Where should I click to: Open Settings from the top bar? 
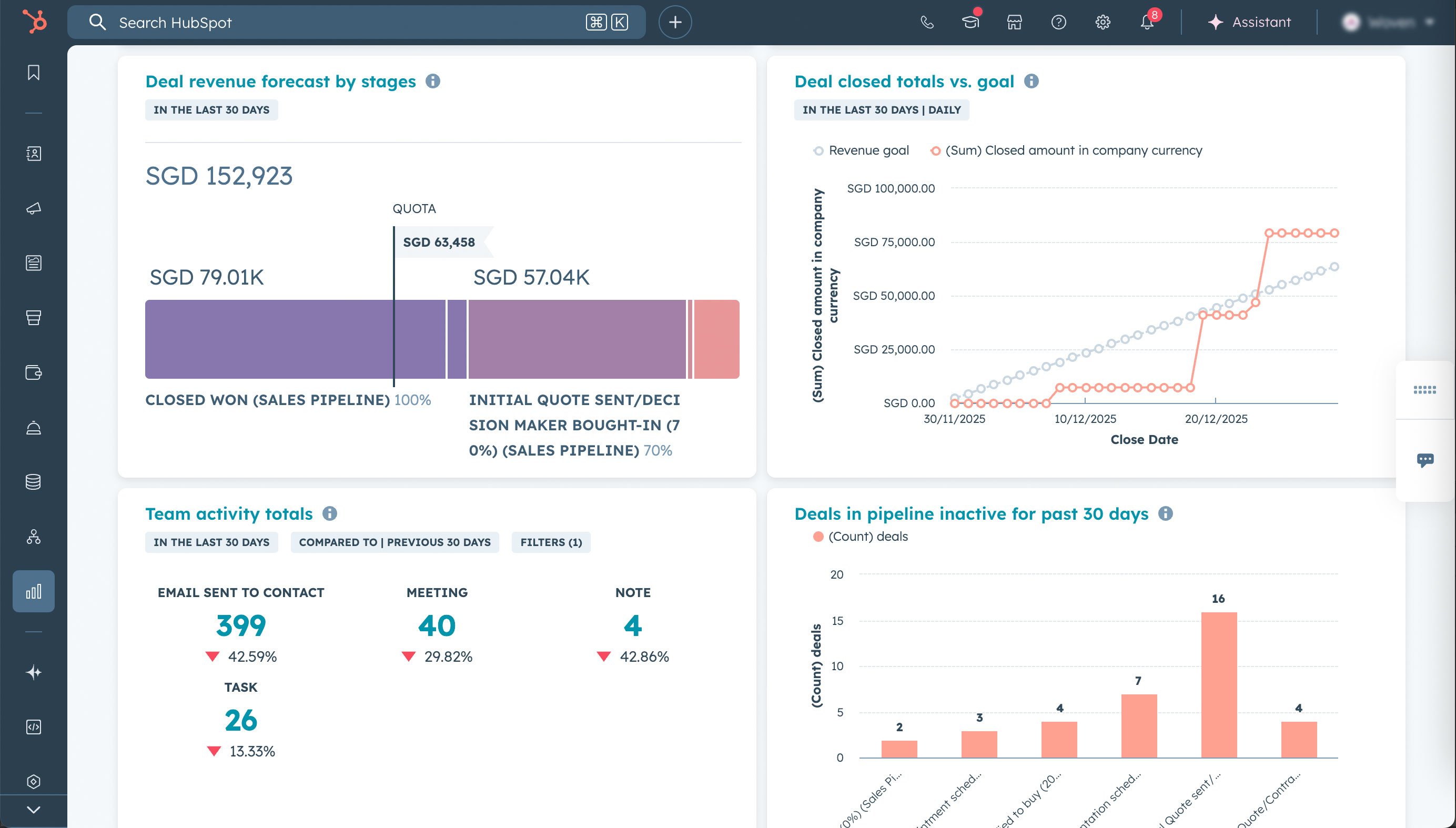tap(1102, 23)
